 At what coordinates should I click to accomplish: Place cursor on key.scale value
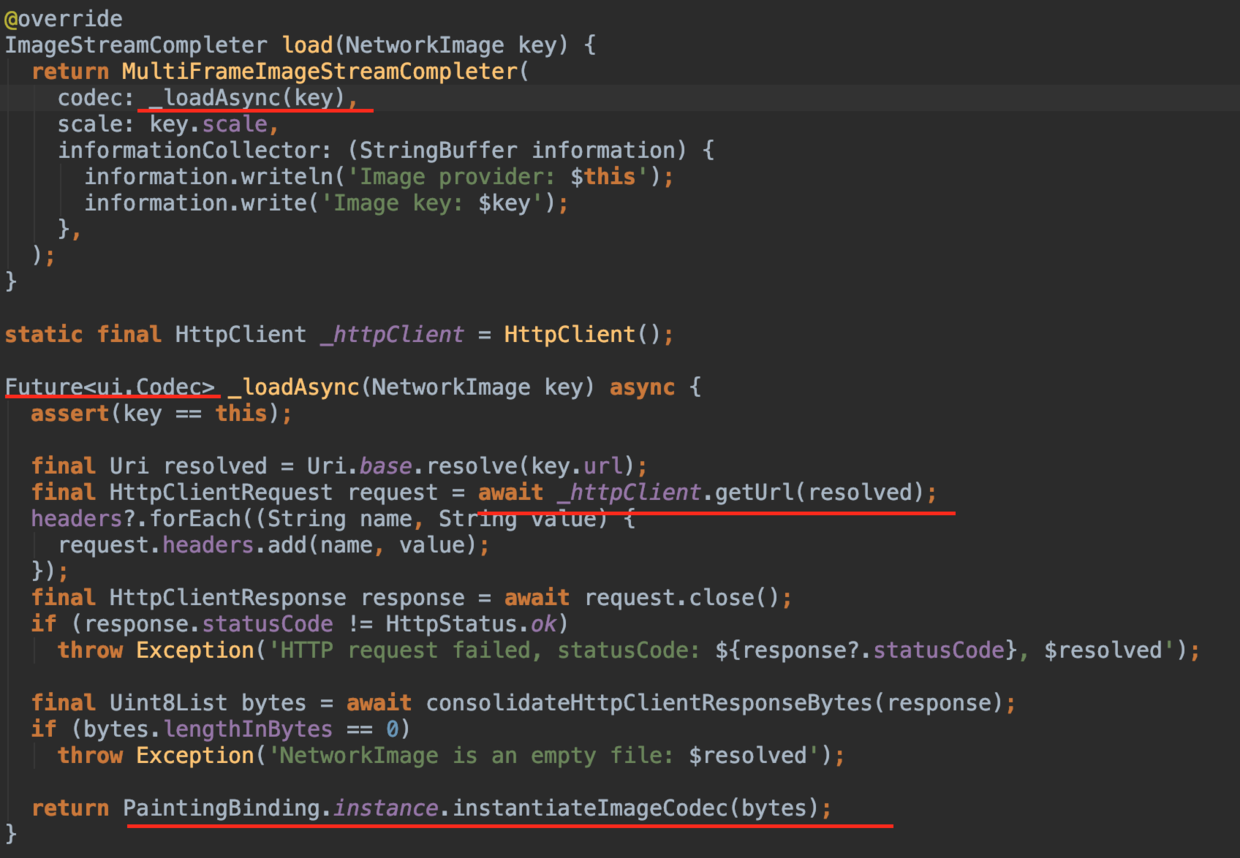(x=208, y=124)
